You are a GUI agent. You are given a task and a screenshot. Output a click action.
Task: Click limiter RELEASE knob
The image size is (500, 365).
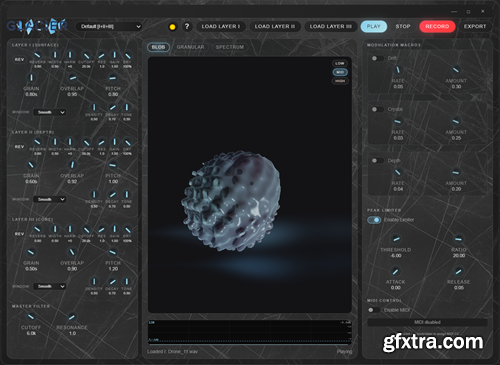459,271
